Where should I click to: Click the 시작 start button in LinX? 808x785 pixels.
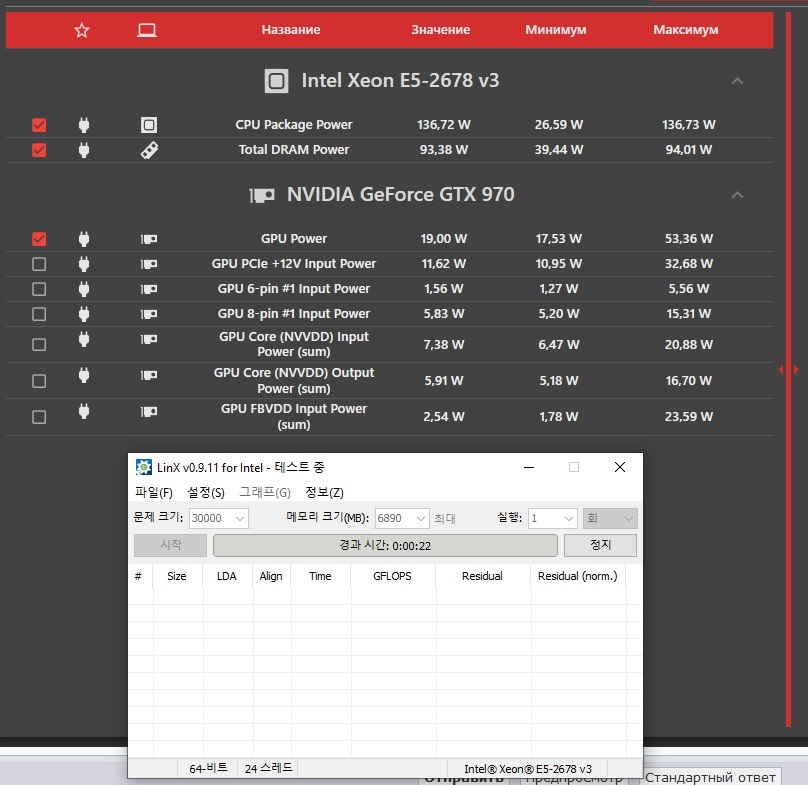point(171,545)
